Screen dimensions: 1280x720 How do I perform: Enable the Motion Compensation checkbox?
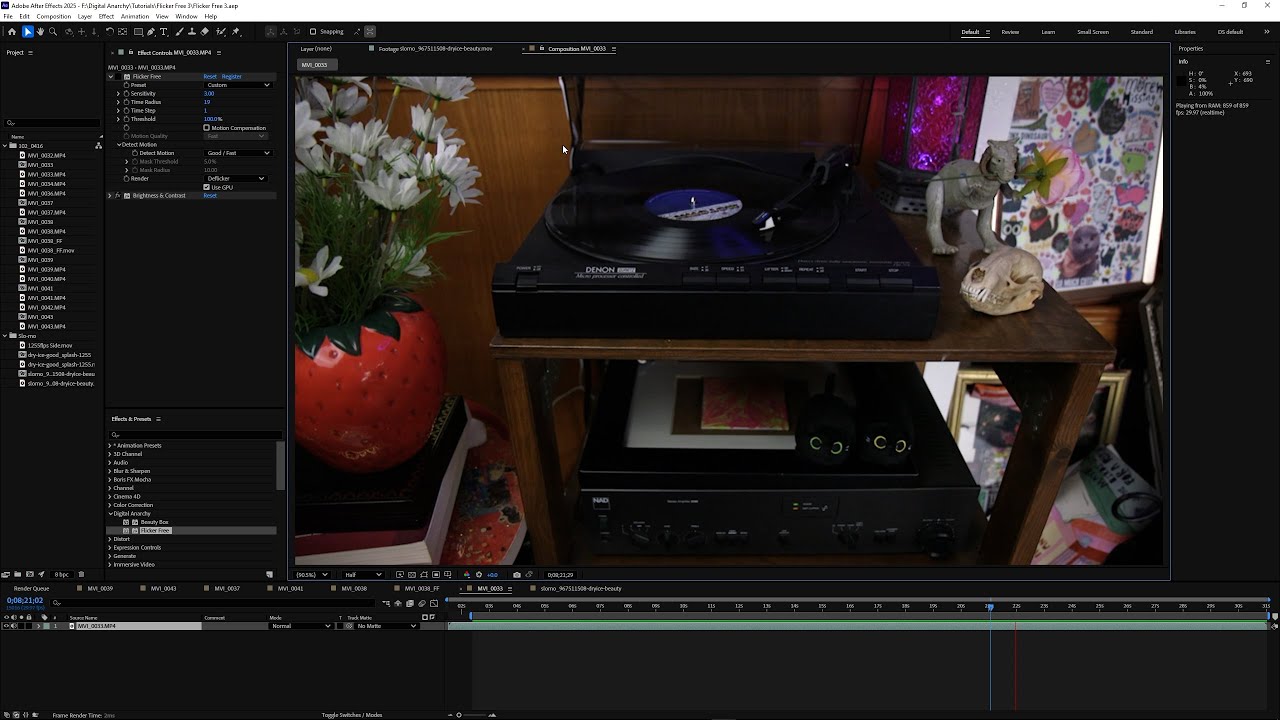(207, 128)
